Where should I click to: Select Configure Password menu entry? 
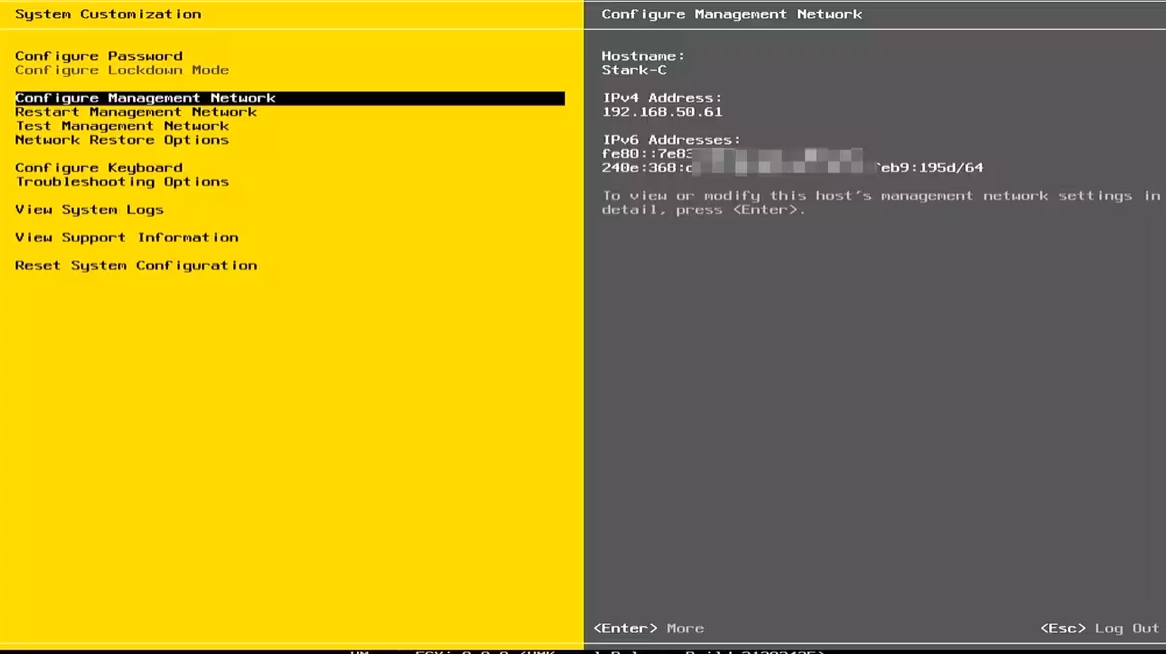click(98, 56)
